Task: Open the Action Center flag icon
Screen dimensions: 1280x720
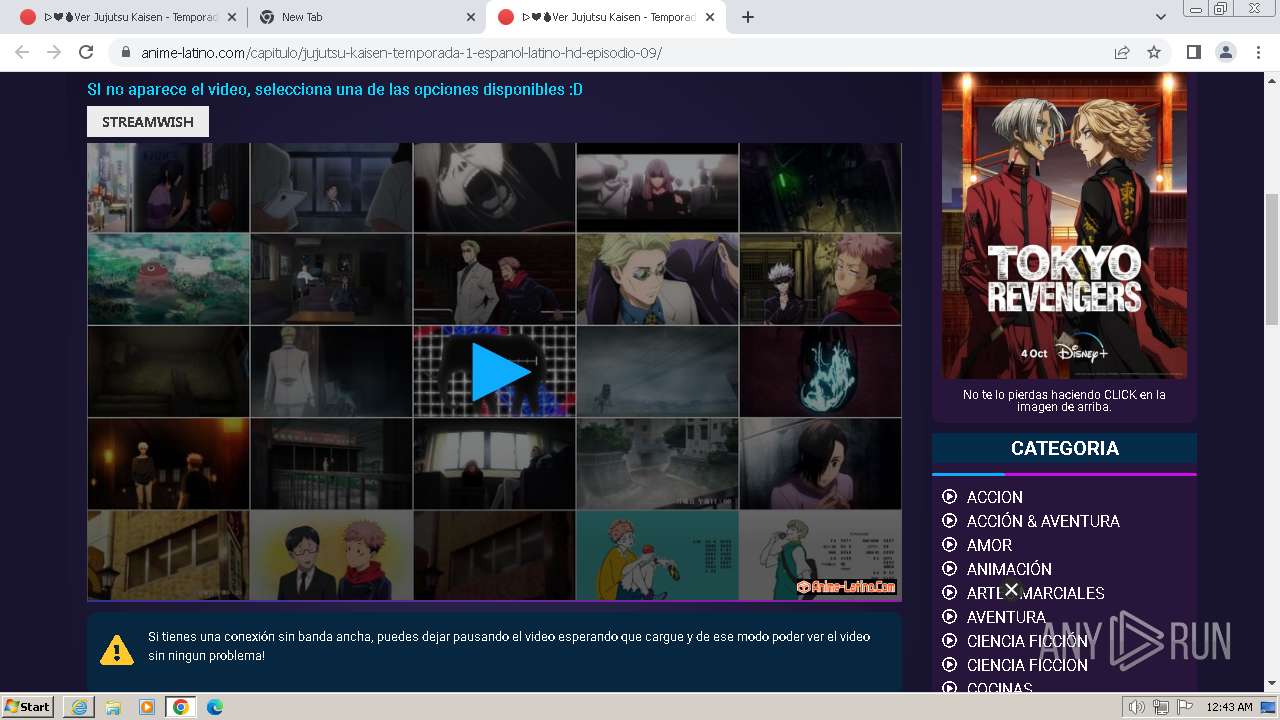Action: pyautogui.click(x=1184, y=707)
